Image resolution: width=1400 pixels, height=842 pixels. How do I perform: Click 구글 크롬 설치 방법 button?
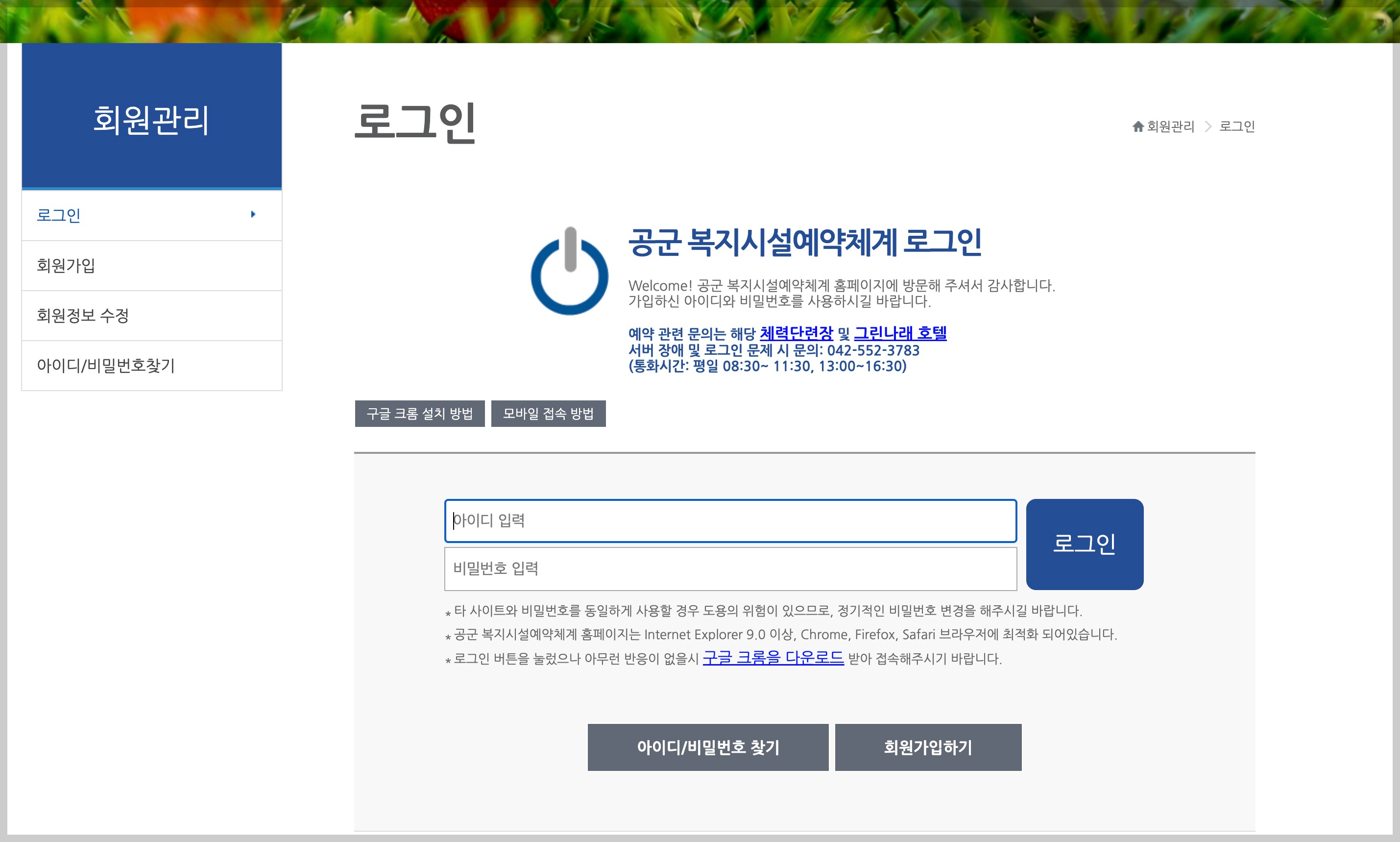coord(420,414)
